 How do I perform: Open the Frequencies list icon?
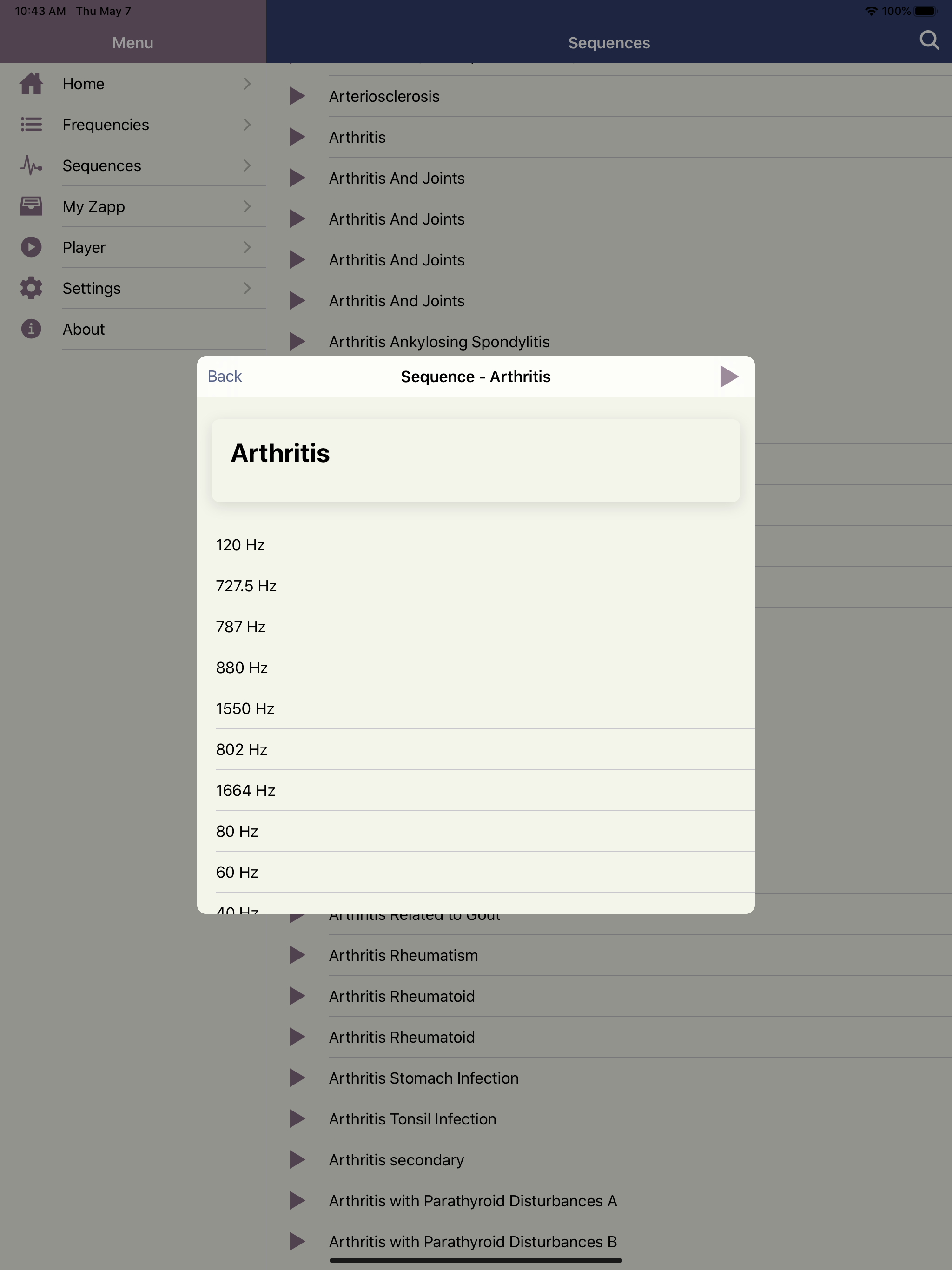pos(31,125)
